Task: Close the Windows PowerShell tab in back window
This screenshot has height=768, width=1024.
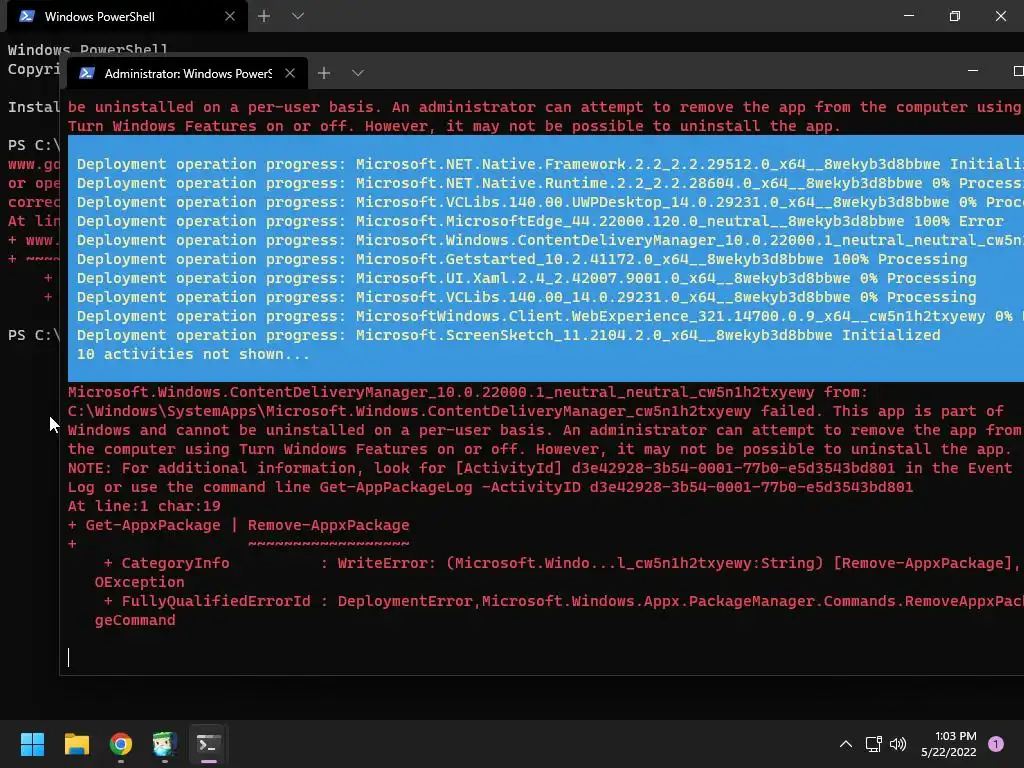Action: click(230, 16)
